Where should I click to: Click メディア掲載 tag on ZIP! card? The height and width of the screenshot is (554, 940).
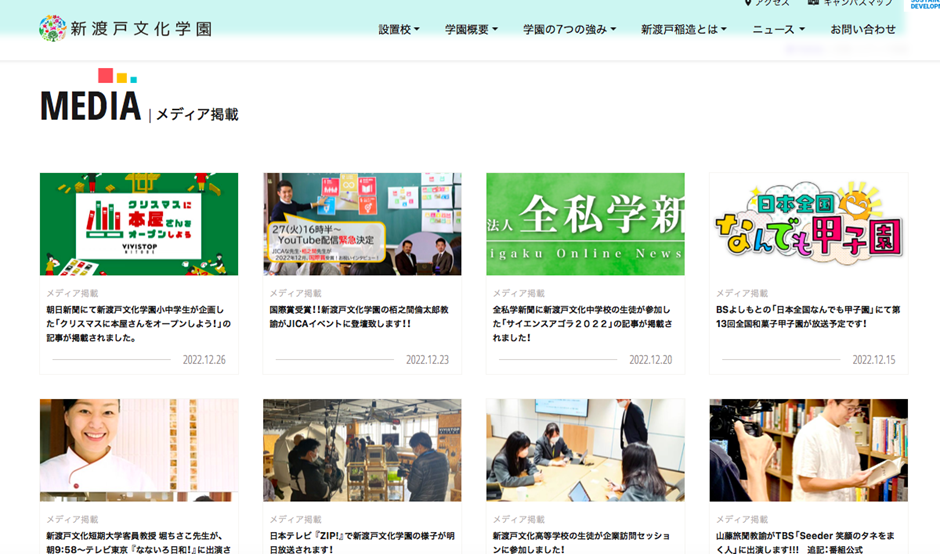[x=295, y=519]
